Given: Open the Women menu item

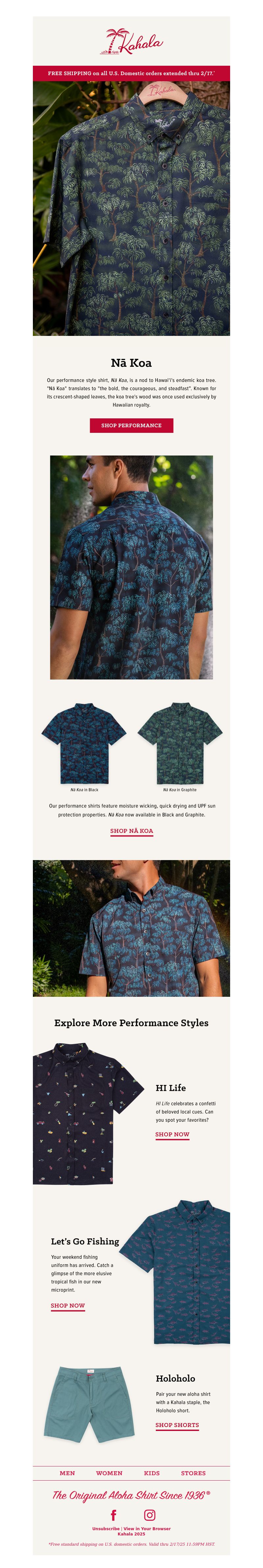Looking at the screenshot, I should click(x=109, y=1473).
